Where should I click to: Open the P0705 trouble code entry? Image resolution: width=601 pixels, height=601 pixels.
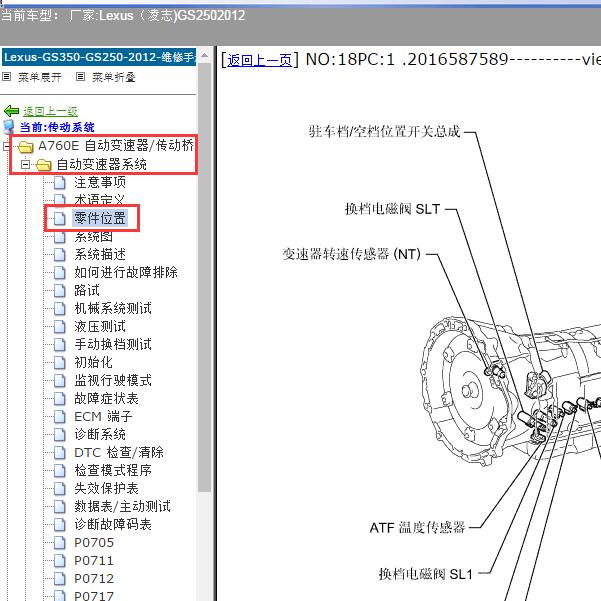click(x=94, y=543)
